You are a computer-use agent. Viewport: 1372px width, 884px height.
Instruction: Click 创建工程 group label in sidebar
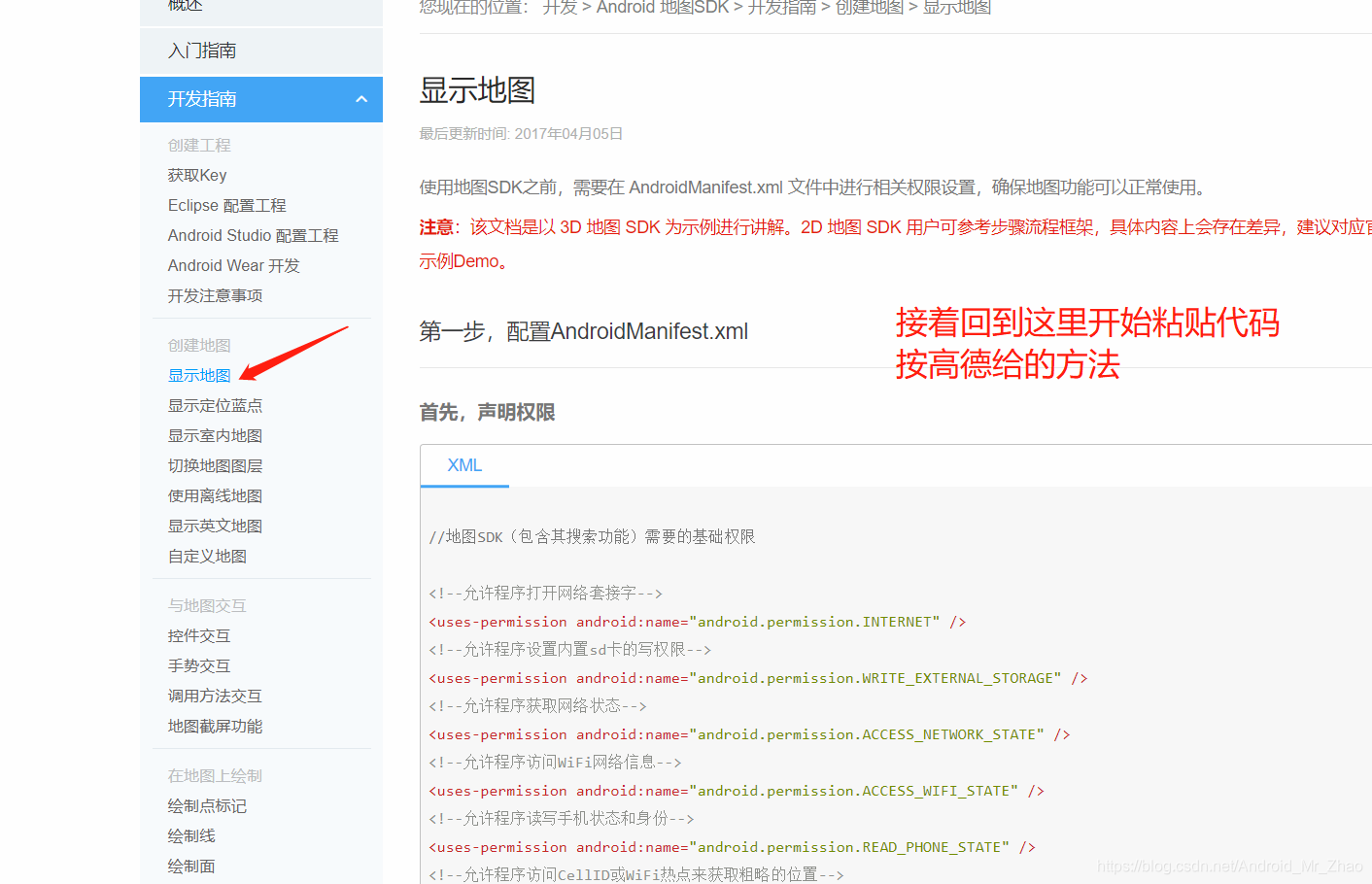click(x=199, y=145)
